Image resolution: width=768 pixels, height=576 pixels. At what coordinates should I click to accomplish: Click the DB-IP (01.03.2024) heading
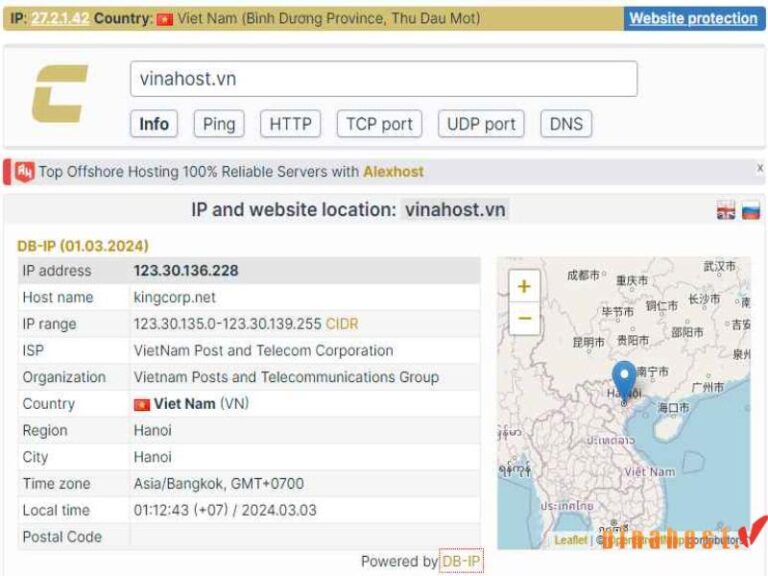click(83, 246)
